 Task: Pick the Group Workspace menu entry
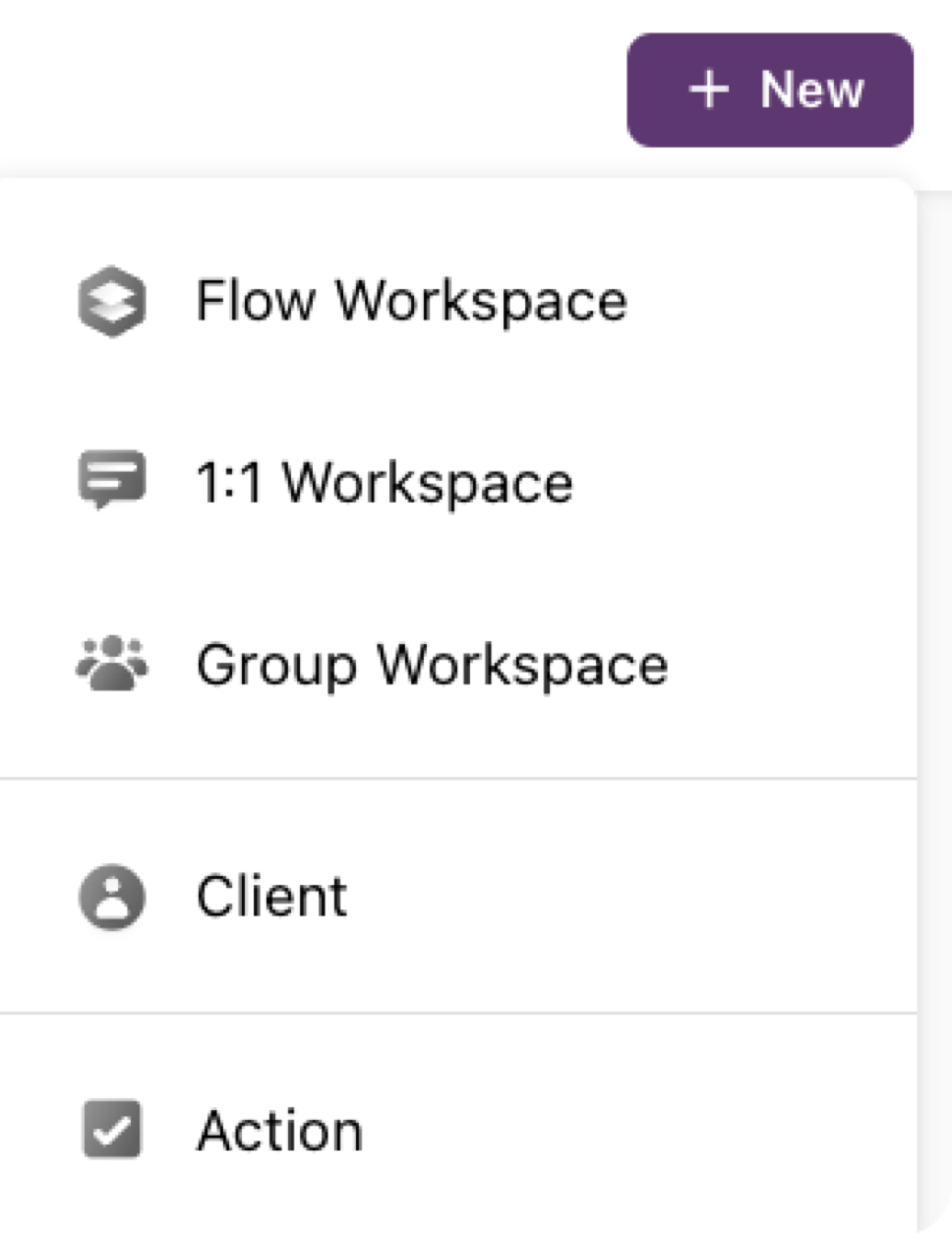pos(457,665)
